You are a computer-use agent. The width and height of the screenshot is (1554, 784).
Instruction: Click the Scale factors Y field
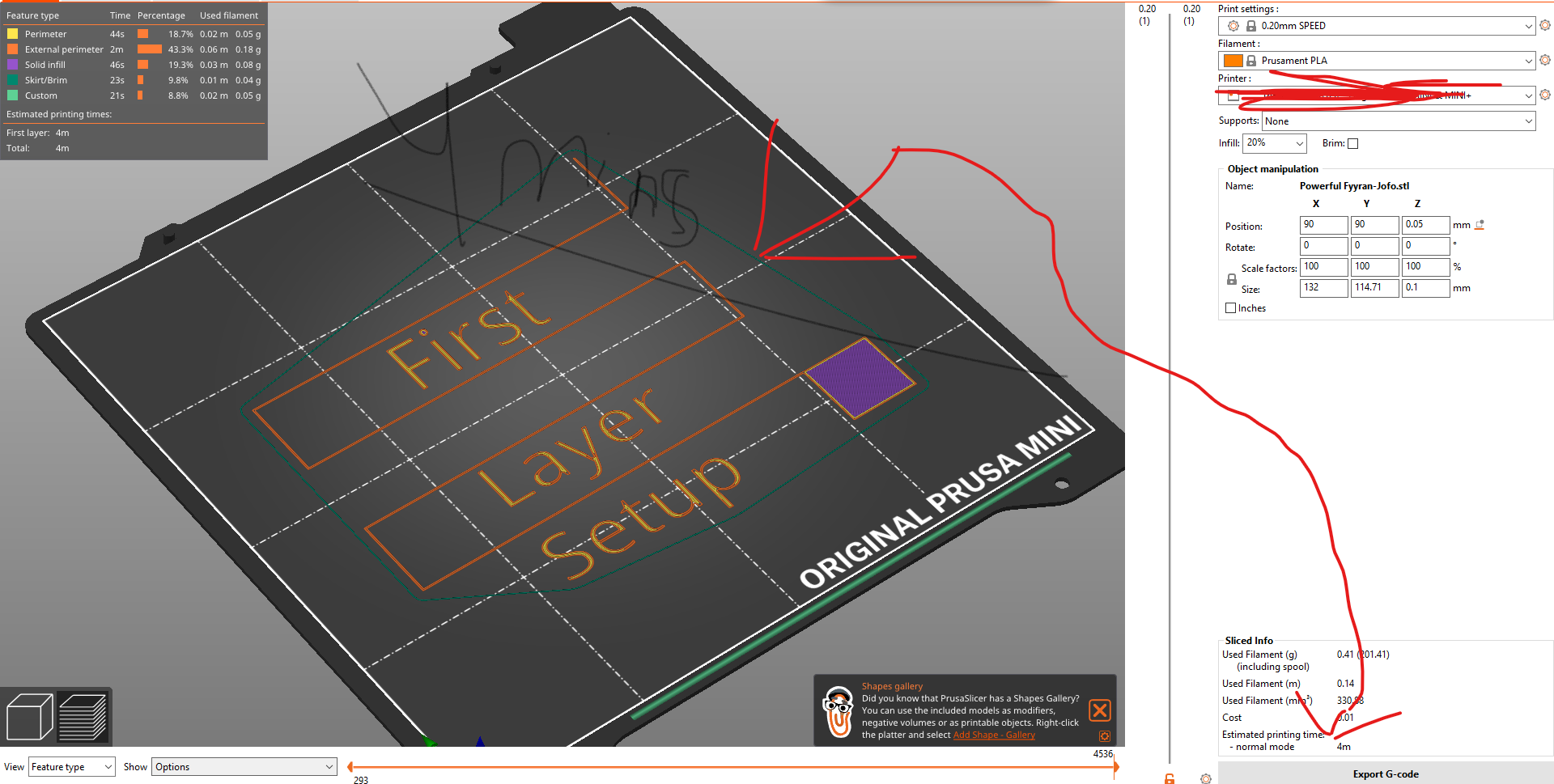1374,267
